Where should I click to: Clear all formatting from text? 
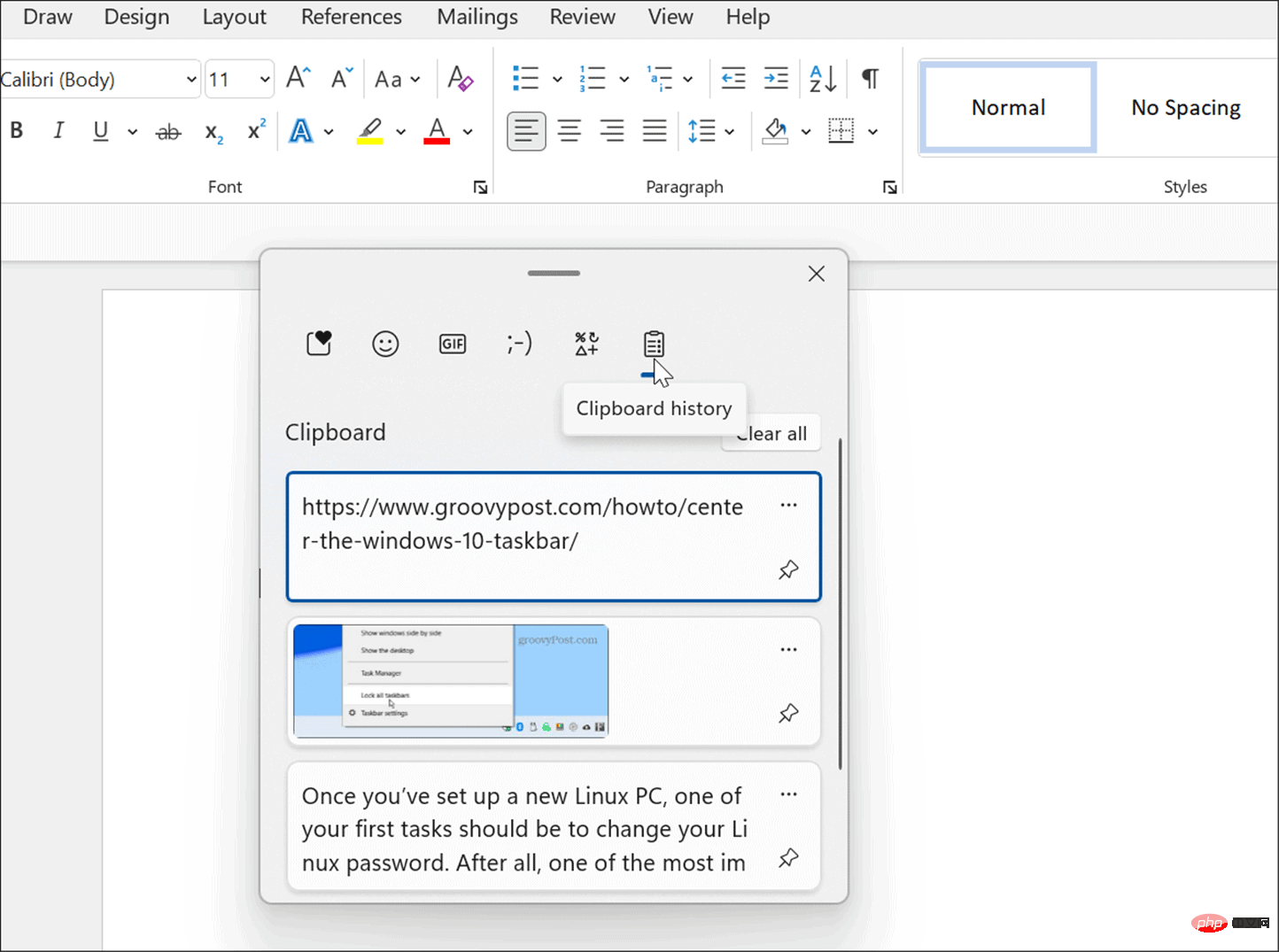[x=460, y=78]
